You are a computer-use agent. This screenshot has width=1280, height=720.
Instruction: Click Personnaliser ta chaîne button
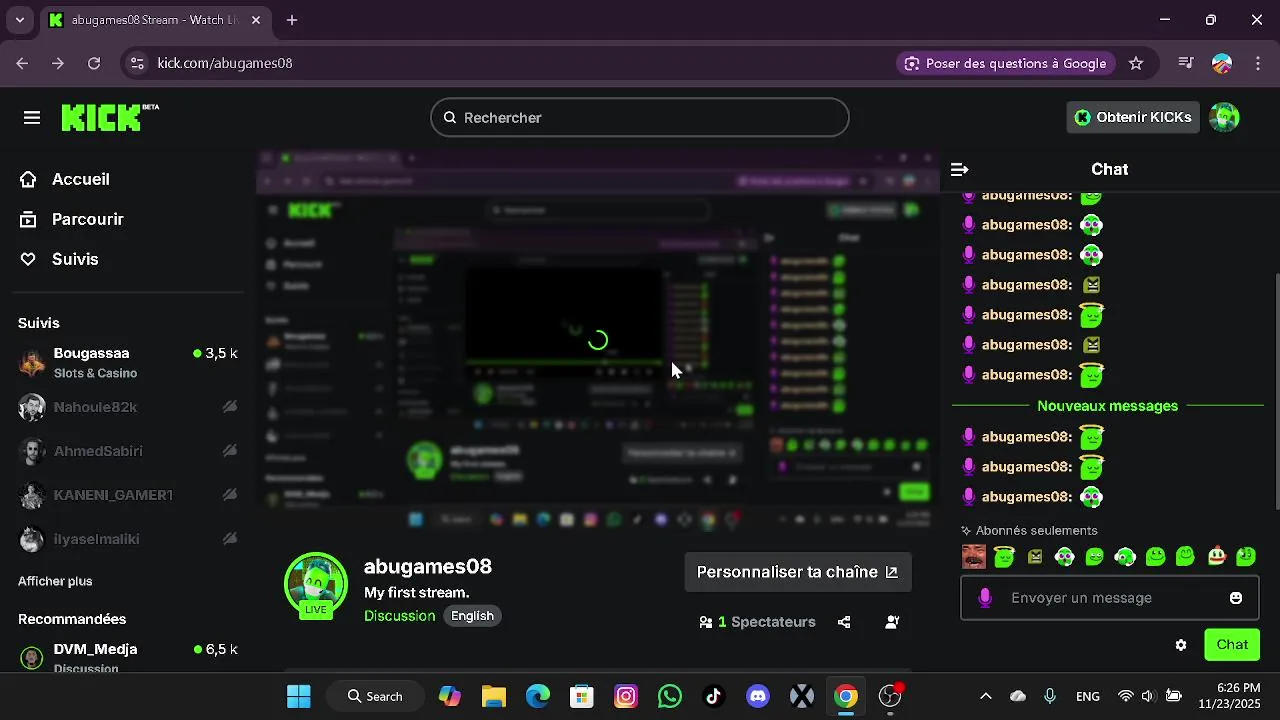pos(798,572)
